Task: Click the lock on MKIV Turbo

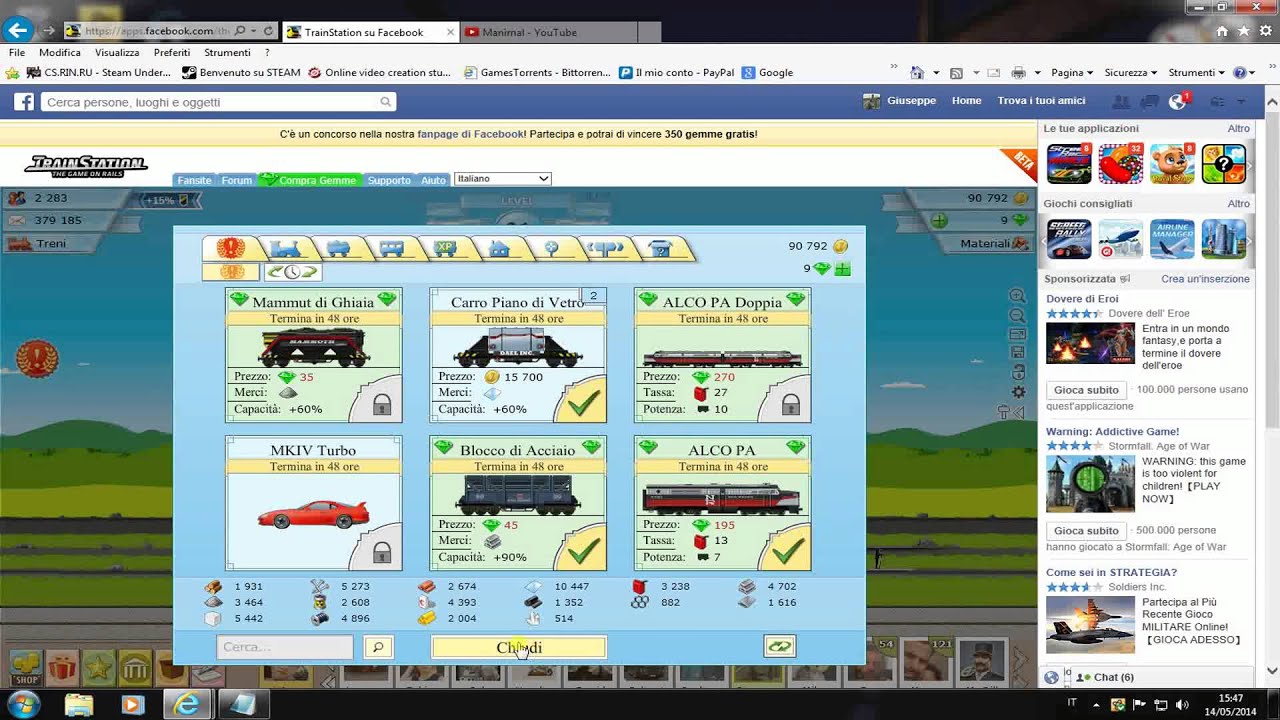Action: [381, 552]
